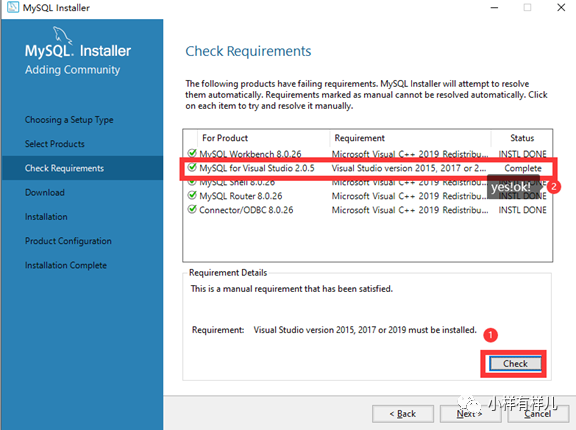Click the Check button
The width and height of the screenshot is (576, 430).
pos(515,364)
